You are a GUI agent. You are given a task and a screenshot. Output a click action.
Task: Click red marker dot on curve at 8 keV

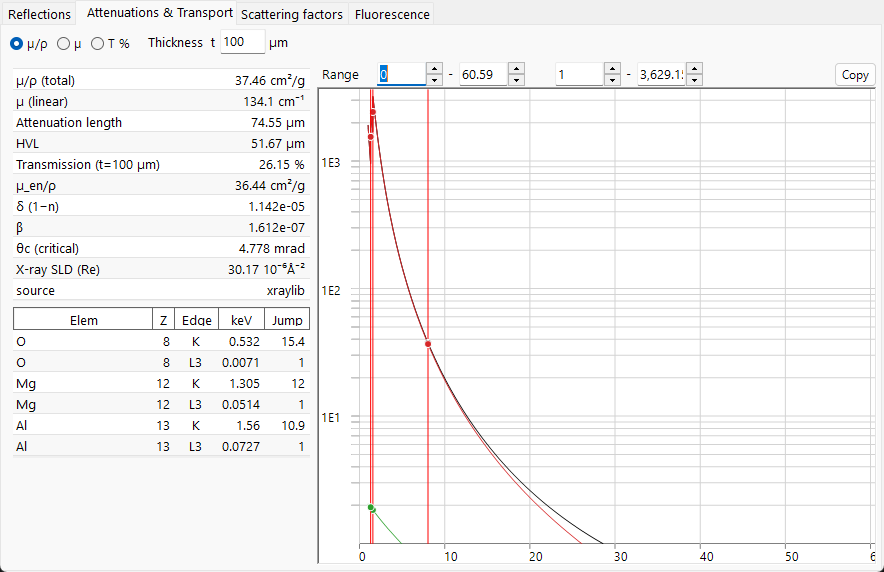tap(428, 344)
